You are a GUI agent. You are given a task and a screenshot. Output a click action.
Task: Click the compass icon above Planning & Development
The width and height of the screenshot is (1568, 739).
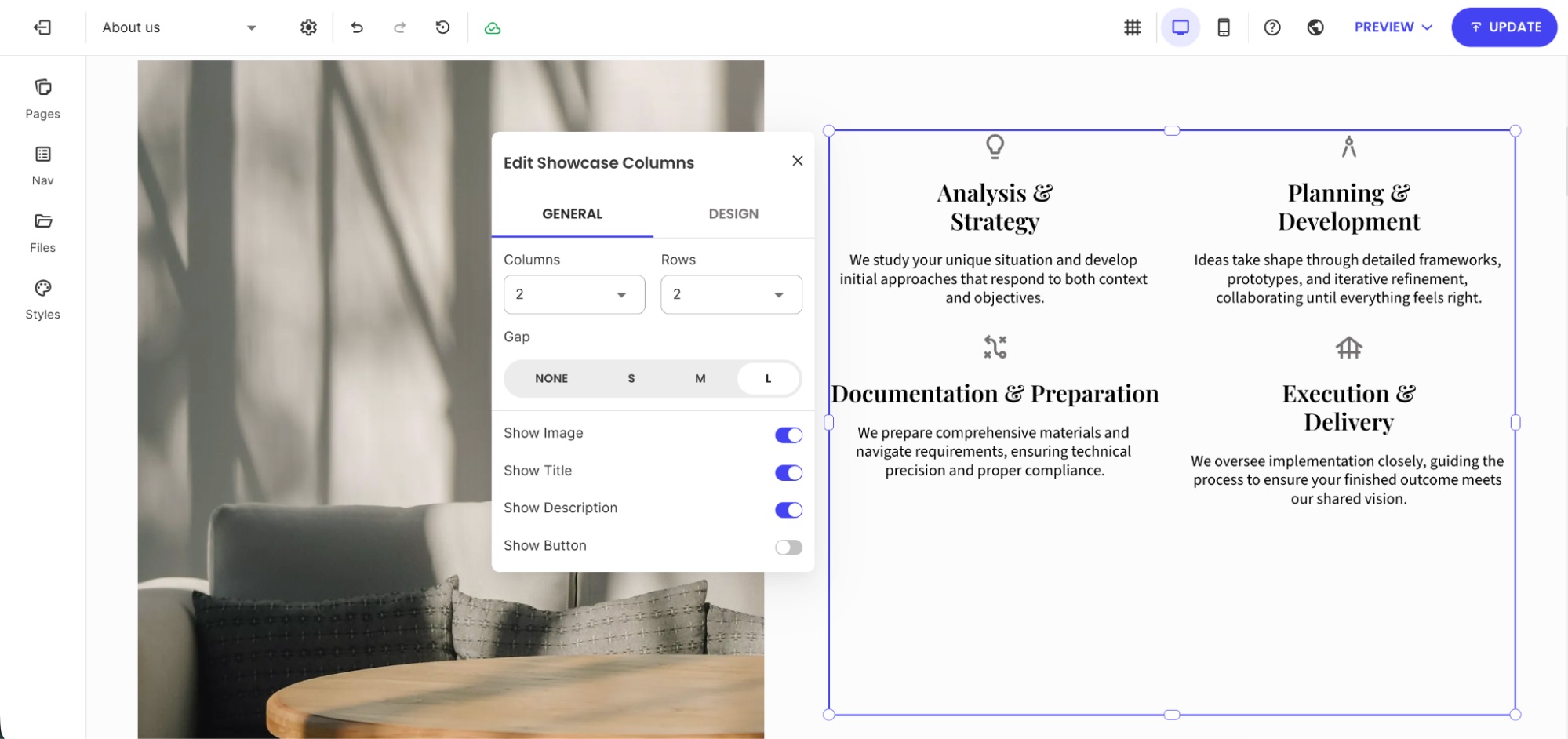coord(1348,147)
